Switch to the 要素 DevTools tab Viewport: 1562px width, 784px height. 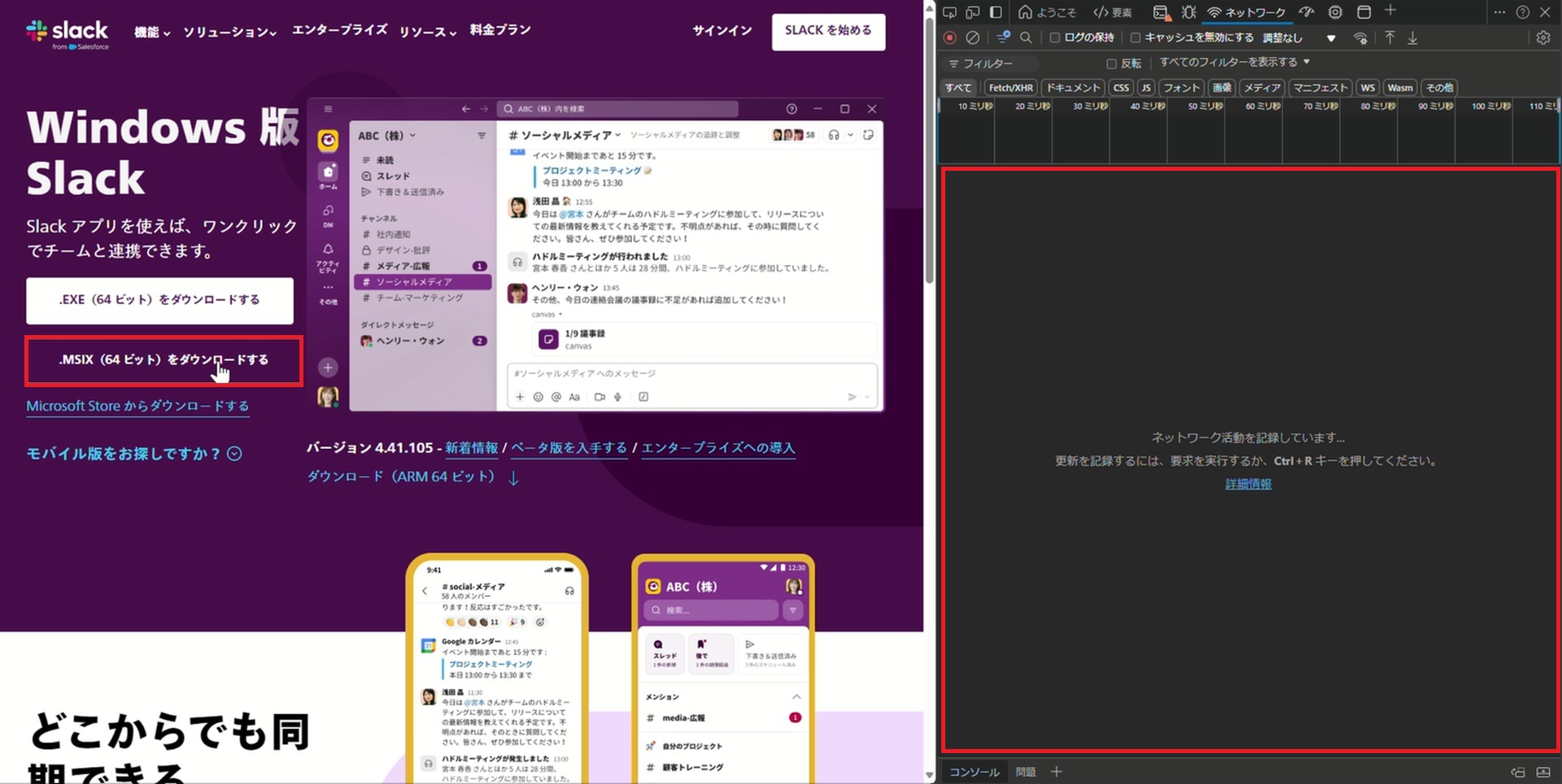(x=1113, y=12)
